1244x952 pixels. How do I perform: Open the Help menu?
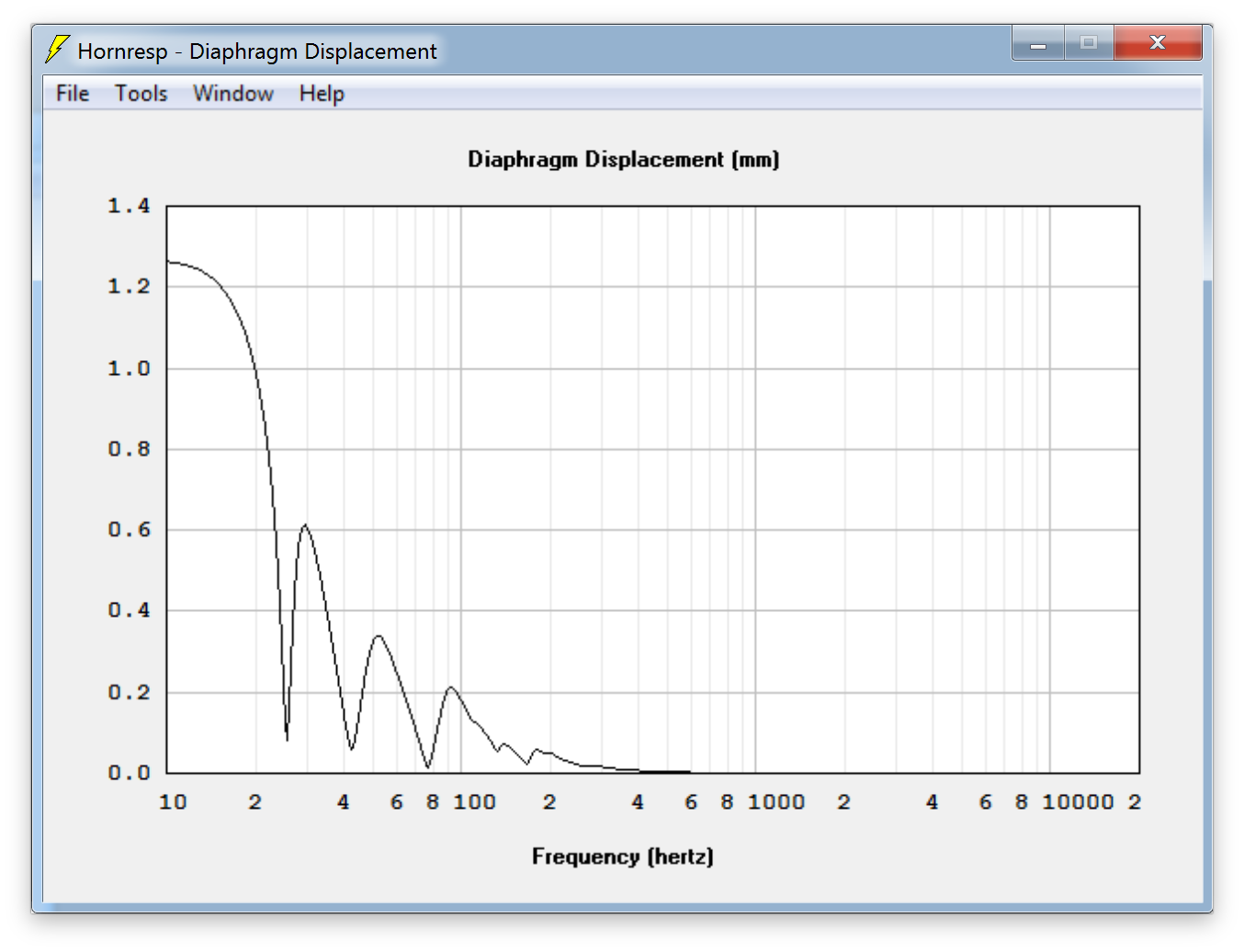click(322, 94)
